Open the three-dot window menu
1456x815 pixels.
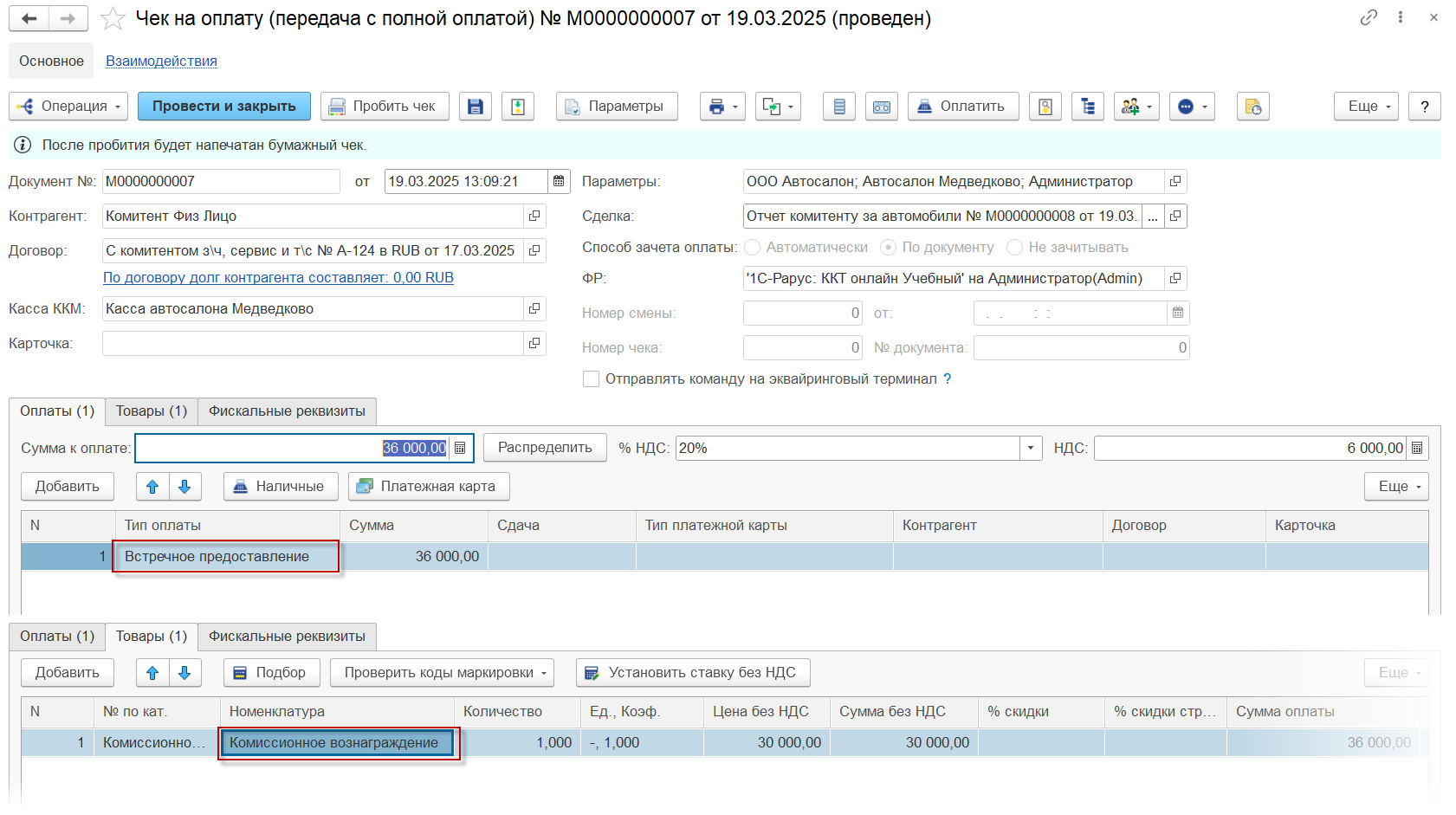(1401, 17)
